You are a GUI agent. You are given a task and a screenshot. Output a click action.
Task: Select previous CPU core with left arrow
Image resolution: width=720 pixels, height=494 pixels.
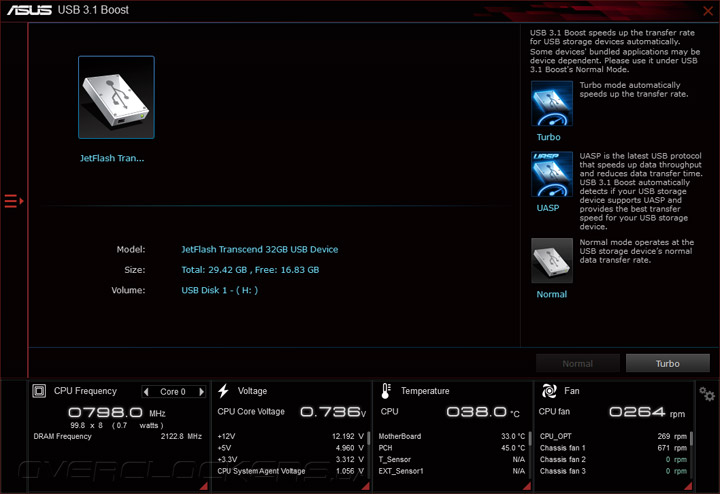click(146, 392)
